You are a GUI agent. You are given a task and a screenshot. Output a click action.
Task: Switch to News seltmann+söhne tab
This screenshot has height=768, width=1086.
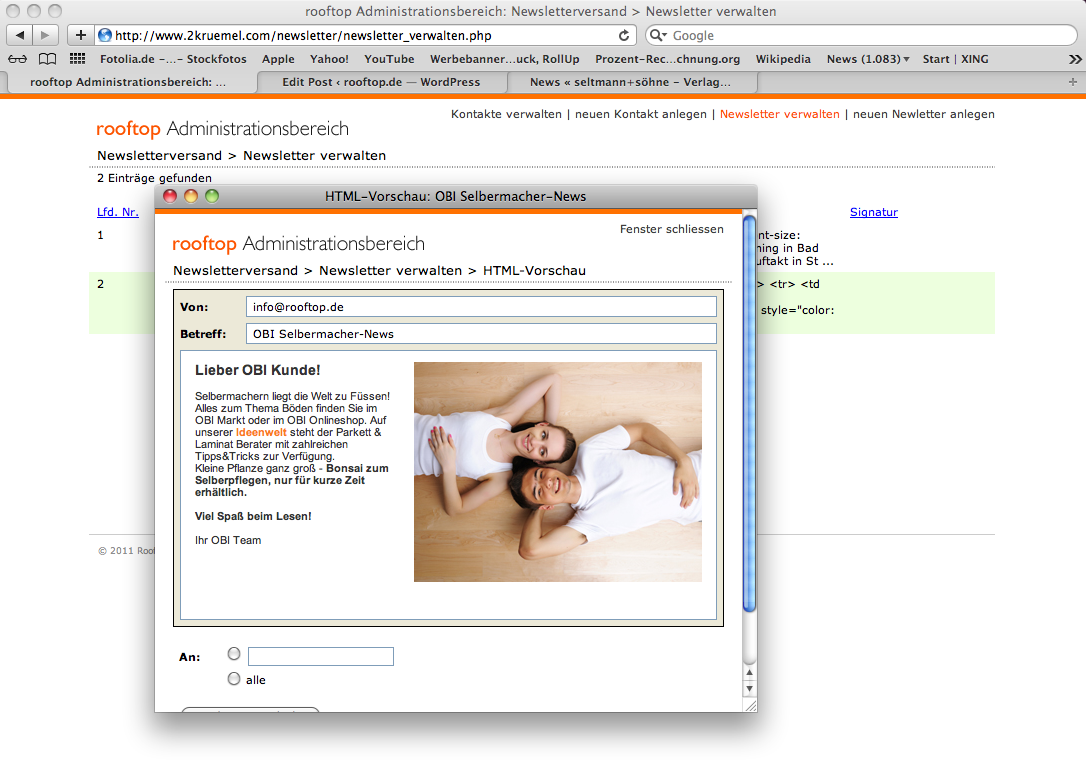point(630,82)
